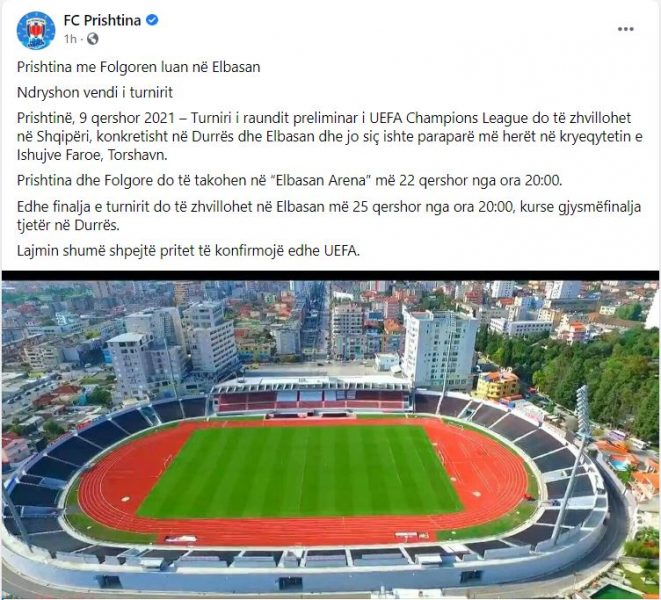Click the paragraph about the 25 qershor final
The height and width of the screenshot is (600, 661).
click(329, 216)
